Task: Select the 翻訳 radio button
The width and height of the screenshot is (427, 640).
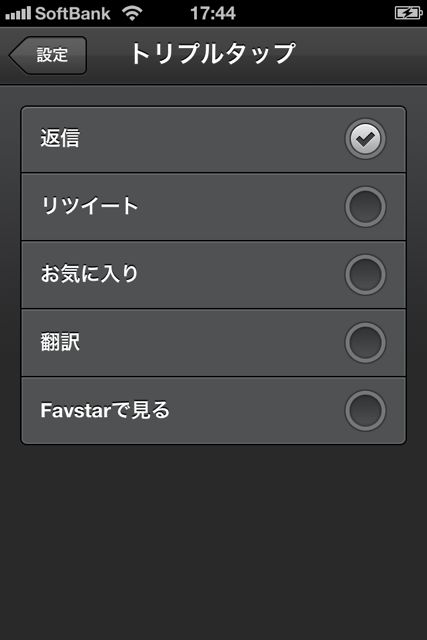Action: pyautogui.click(x=365, y=343)
